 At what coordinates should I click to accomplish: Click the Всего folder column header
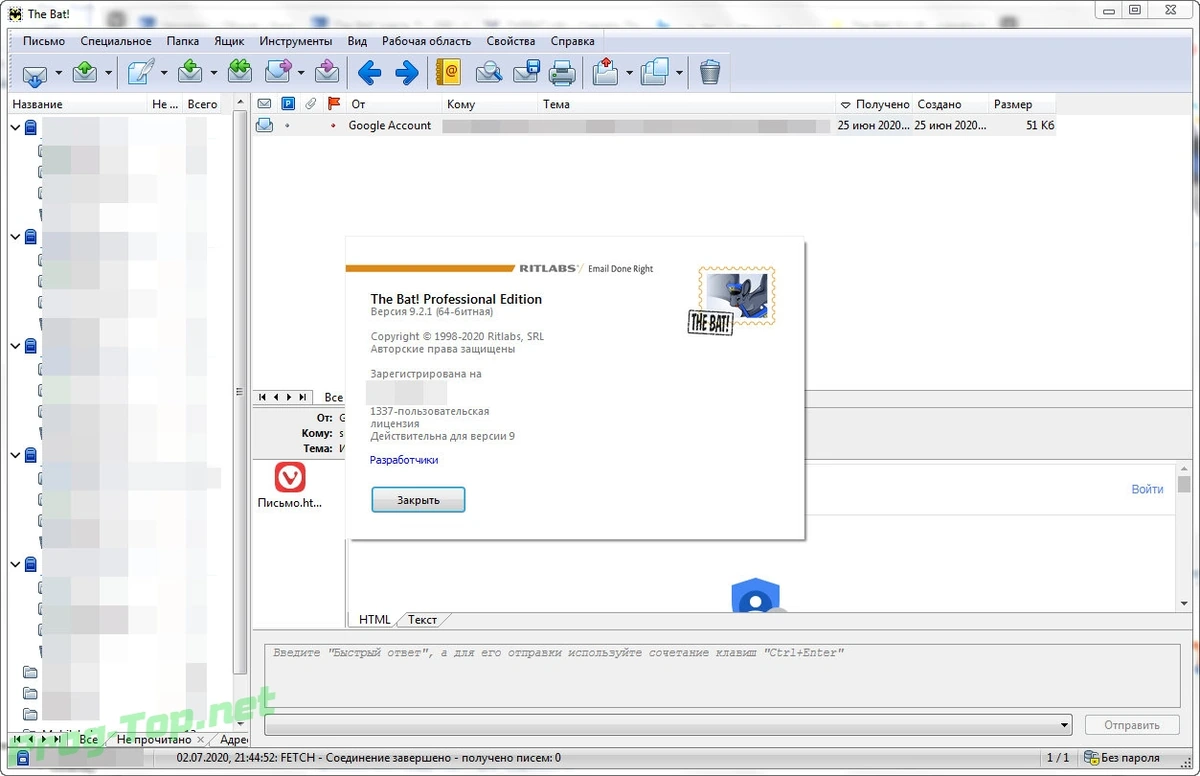click(x=208, y=104)
